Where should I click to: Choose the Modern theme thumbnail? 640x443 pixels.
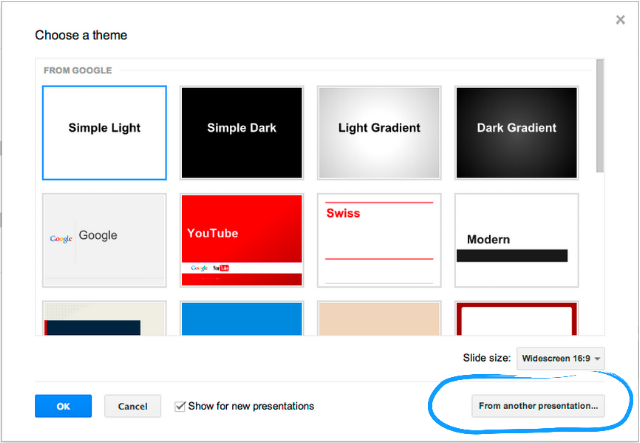(517, 240)
